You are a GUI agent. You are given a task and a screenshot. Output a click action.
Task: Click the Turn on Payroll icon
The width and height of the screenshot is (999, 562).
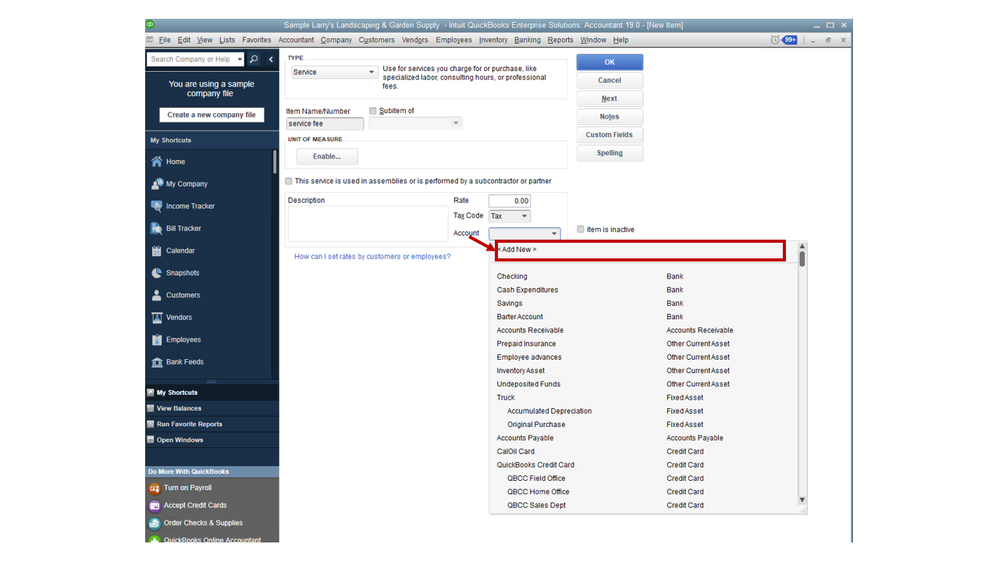click(154, 488)
